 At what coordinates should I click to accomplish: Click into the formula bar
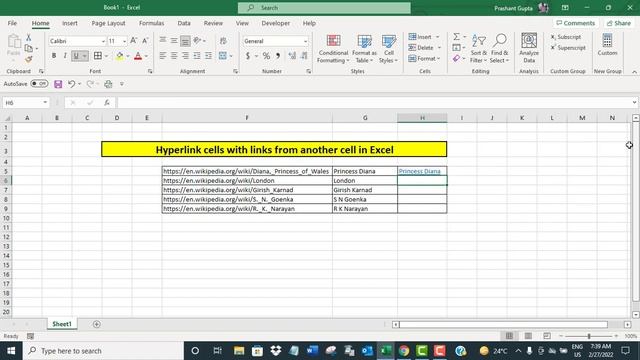[x=373, y=103]
